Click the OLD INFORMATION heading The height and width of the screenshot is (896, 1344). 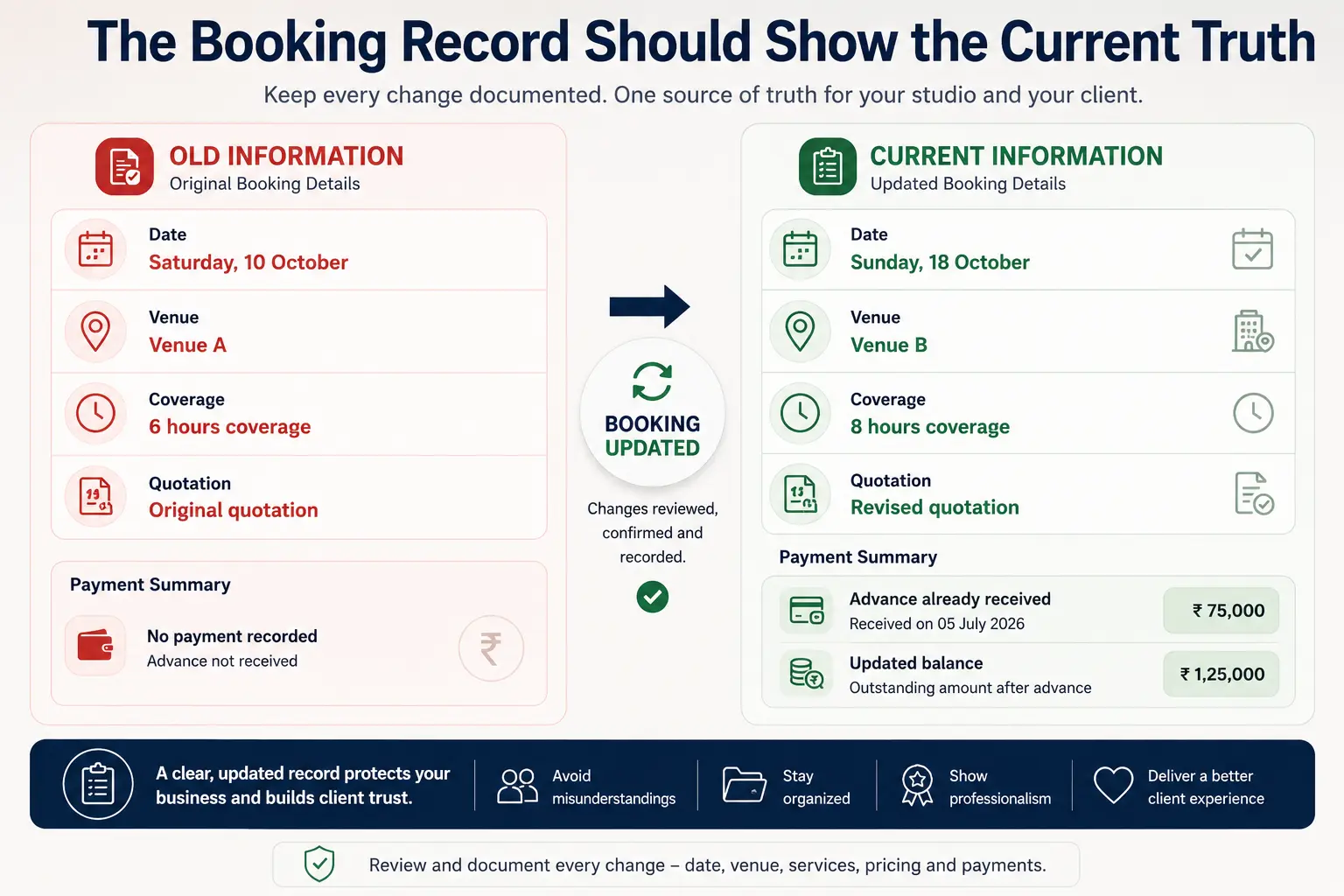[286, 157]
